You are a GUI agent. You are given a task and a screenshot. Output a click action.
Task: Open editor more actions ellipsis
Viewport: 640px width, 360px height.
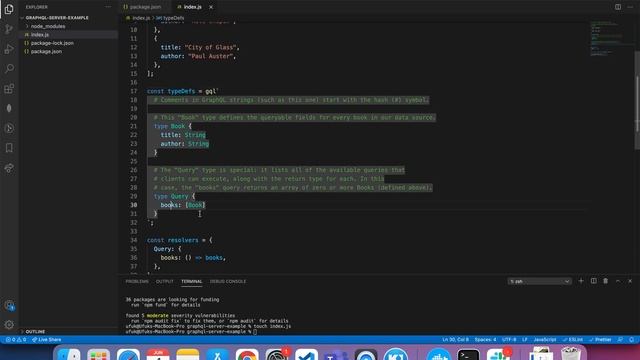630,7
